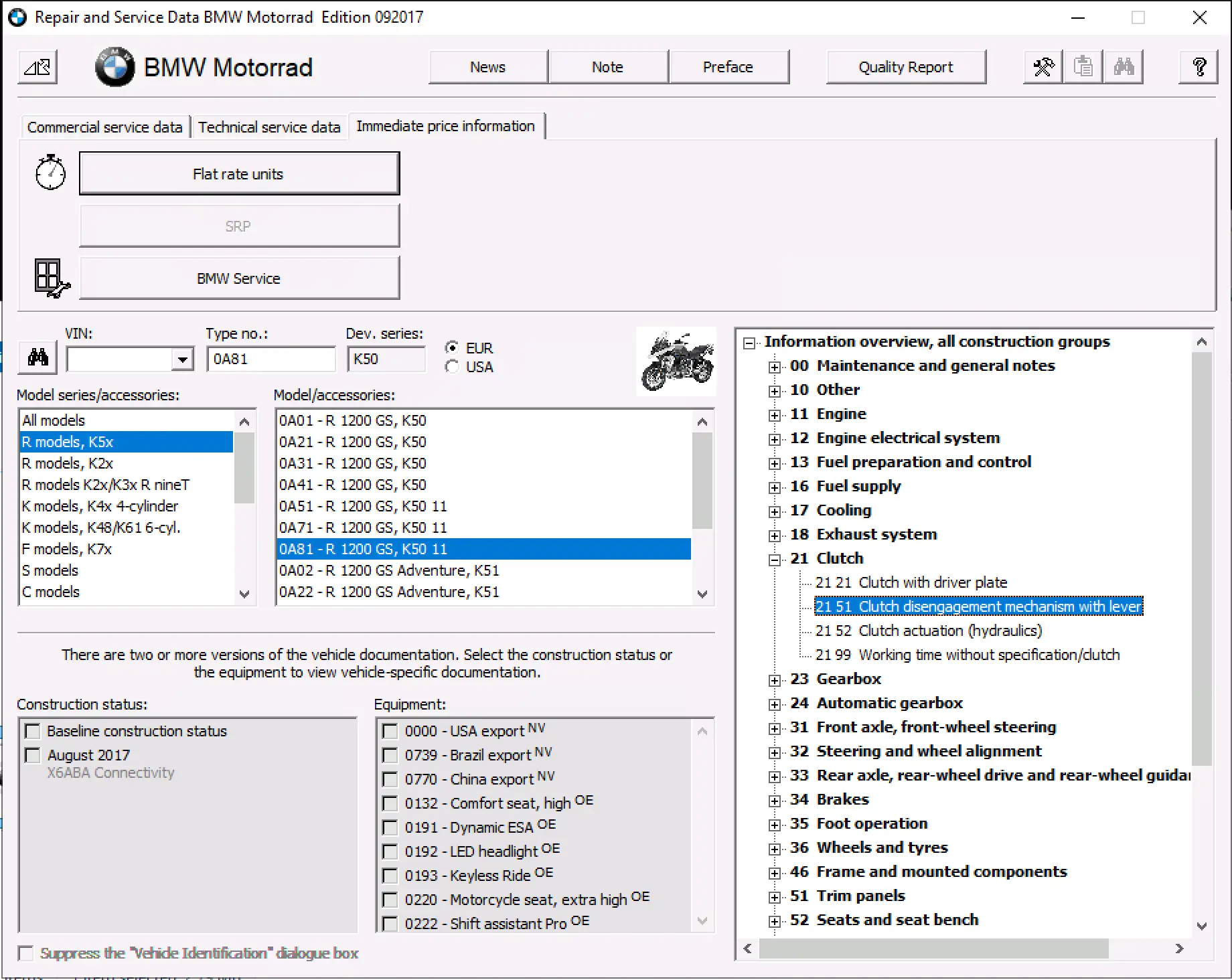
Task: Expand the 11 Engine tree node
Action: click(775, 415)
